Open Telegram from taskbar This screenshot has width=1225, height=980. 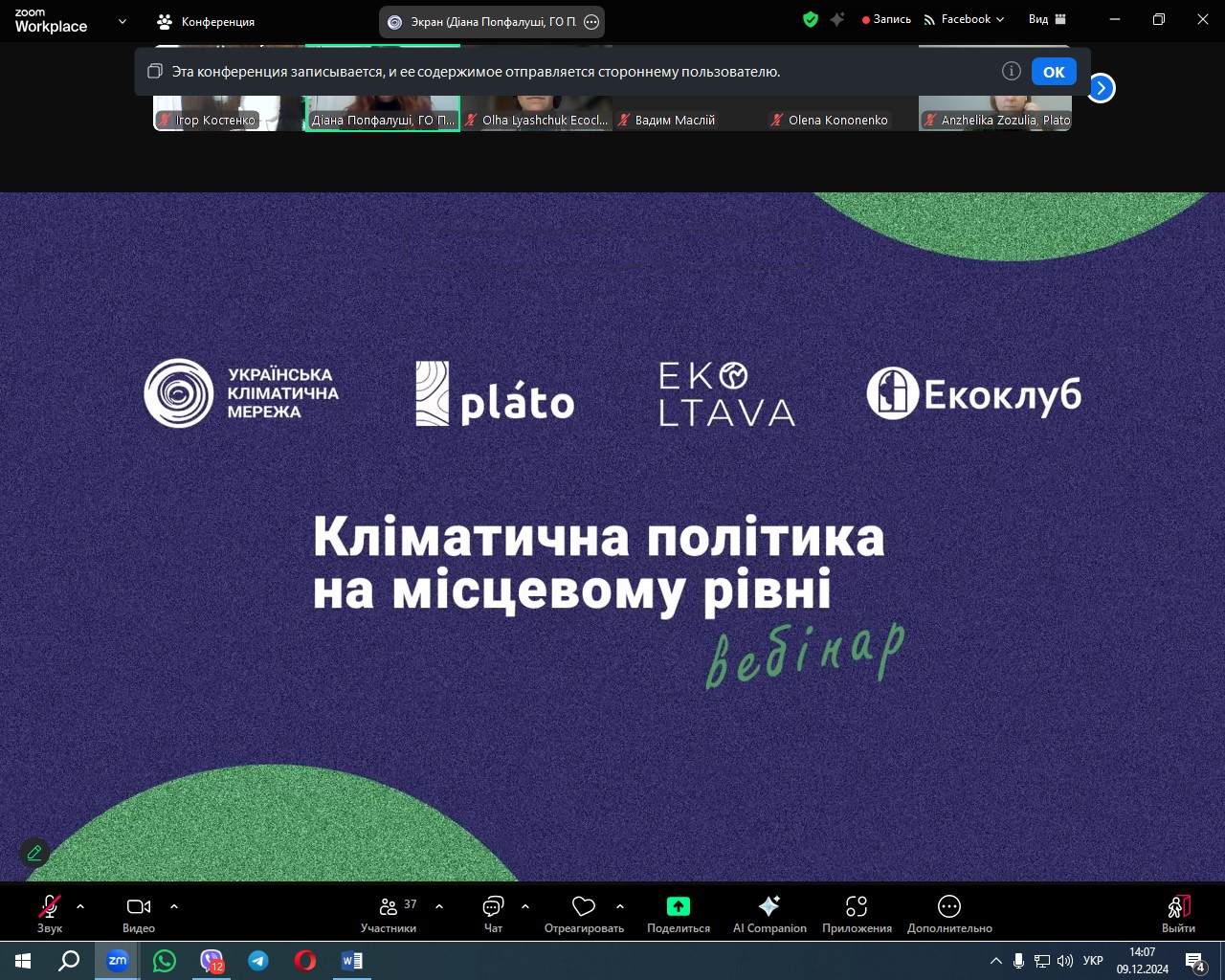click(258, 960)
